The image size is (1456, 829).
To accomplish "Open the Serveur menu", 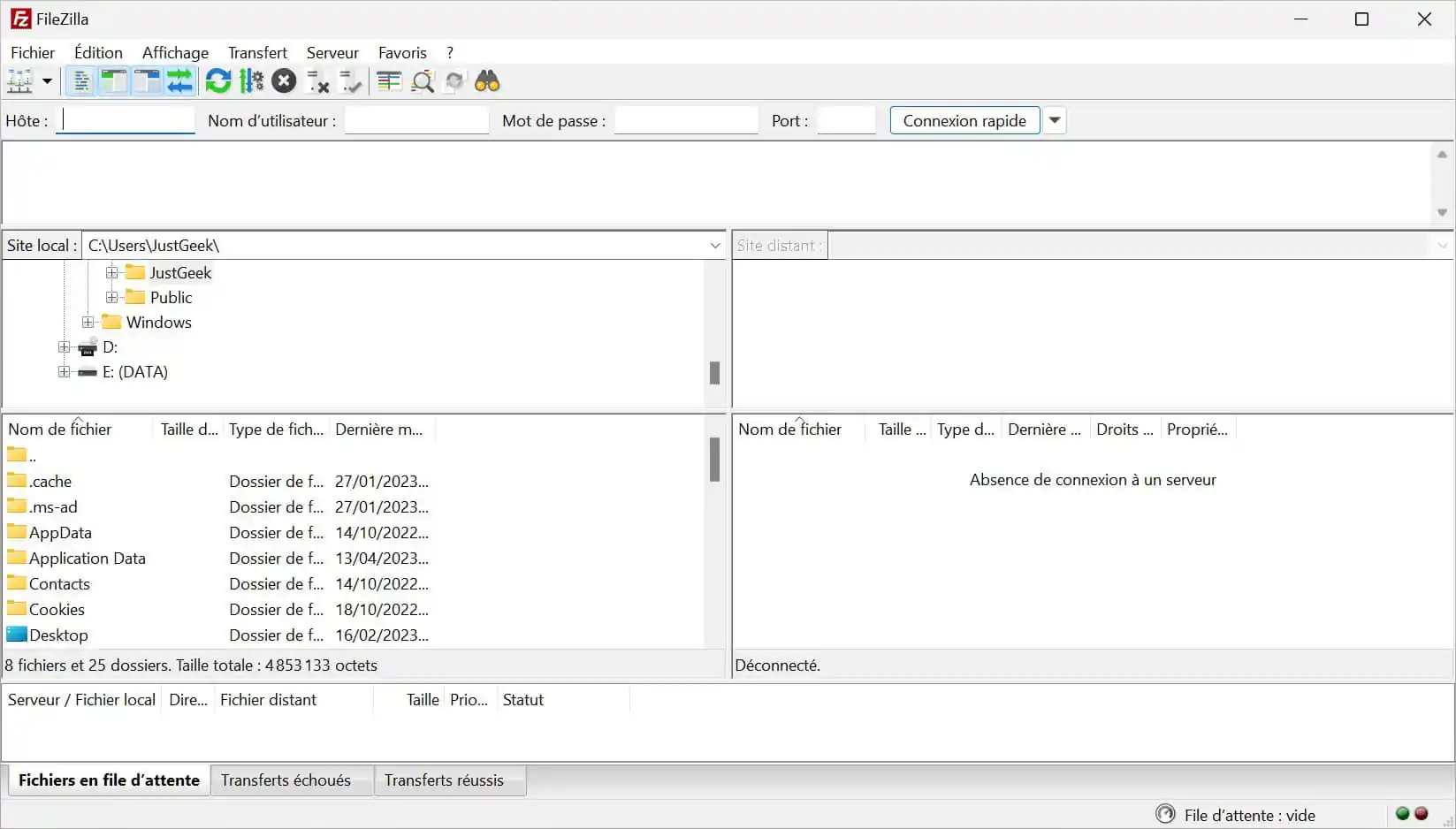I will pos(332,53).
